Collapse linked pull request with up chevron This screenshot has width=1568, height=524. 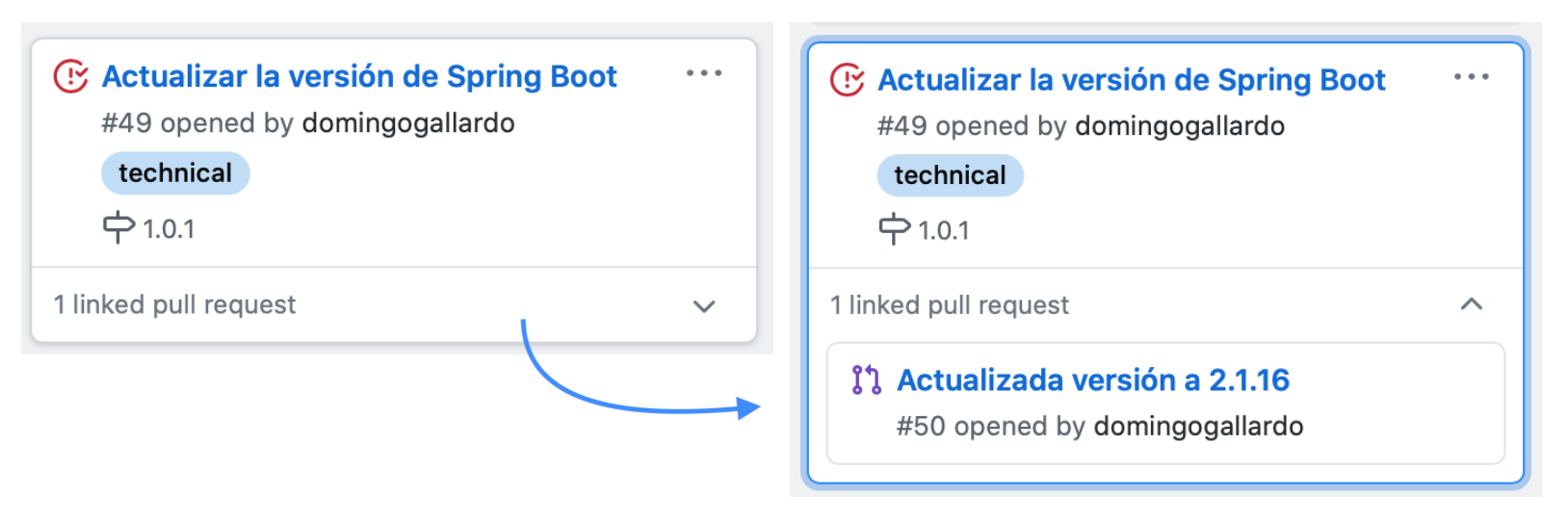[x=1472, y=304]
